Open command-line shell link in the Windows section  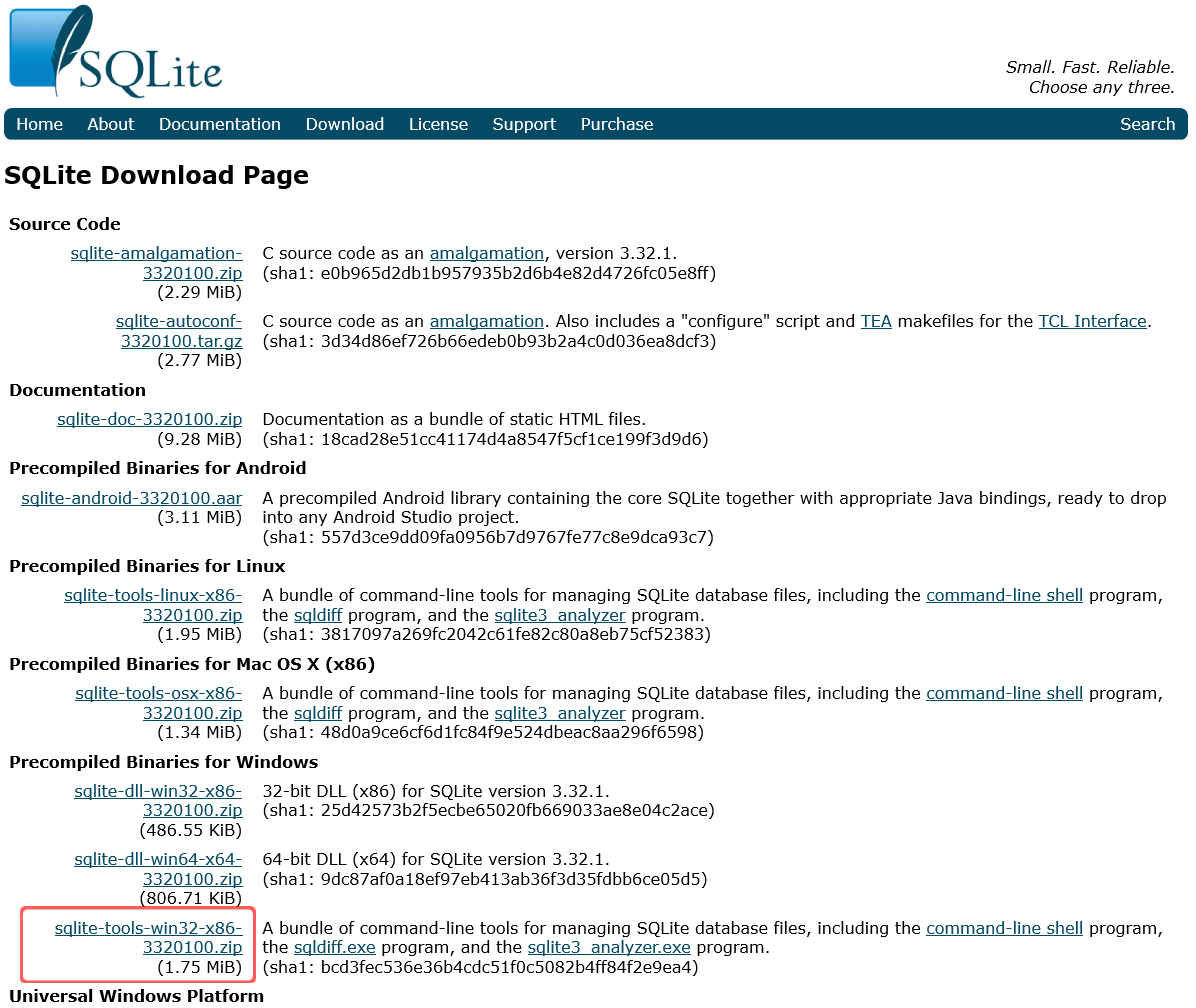click(1004, 928)
